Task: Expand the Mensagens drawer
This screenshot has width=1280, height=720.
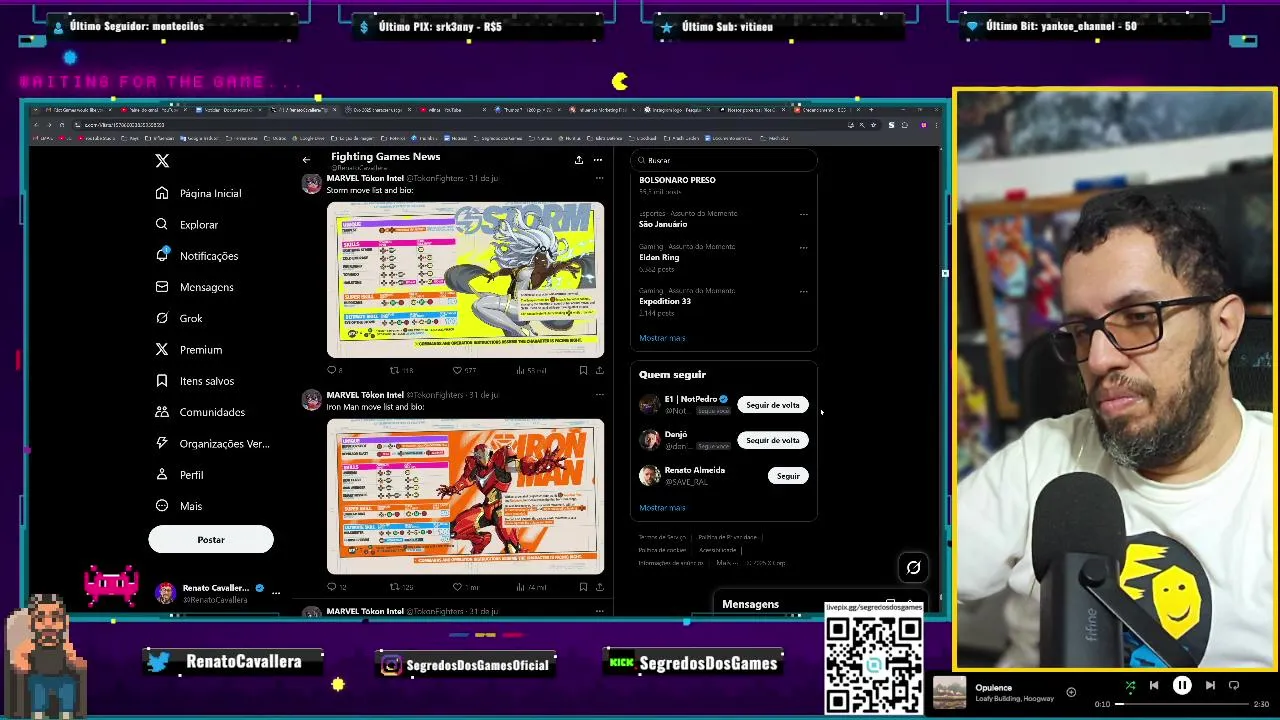Action: click(820, 604)
